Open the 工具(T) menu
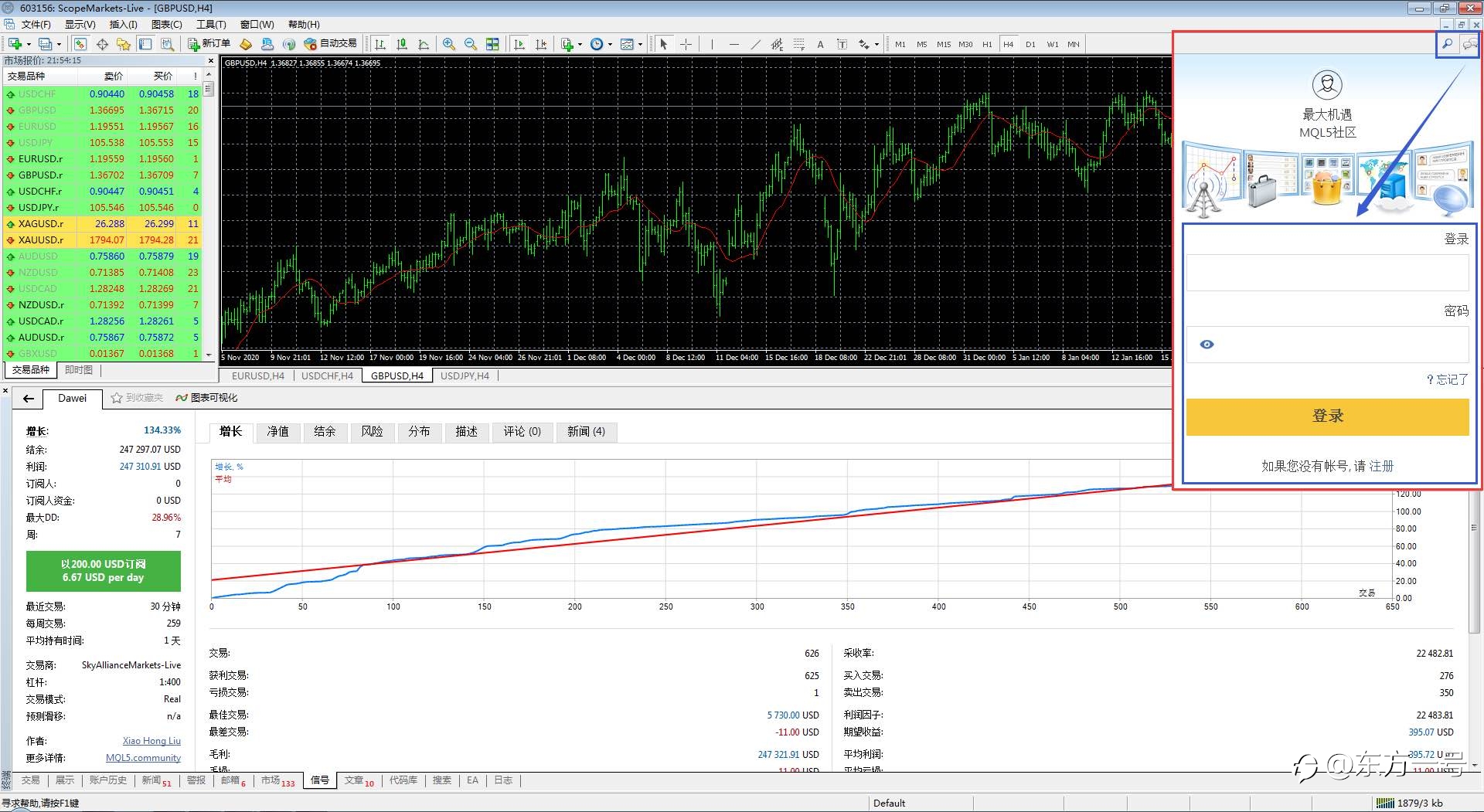Screen dimensions: 1484x812 click(x=211, y=24)
